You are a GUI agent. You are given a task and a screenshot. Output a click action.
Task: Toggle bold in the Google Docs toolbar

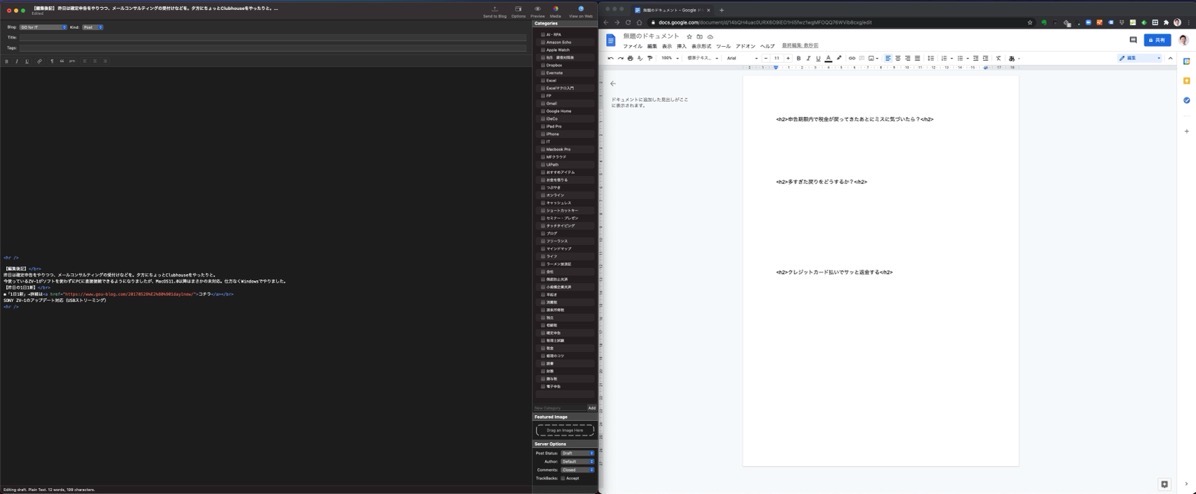(799, 58)
